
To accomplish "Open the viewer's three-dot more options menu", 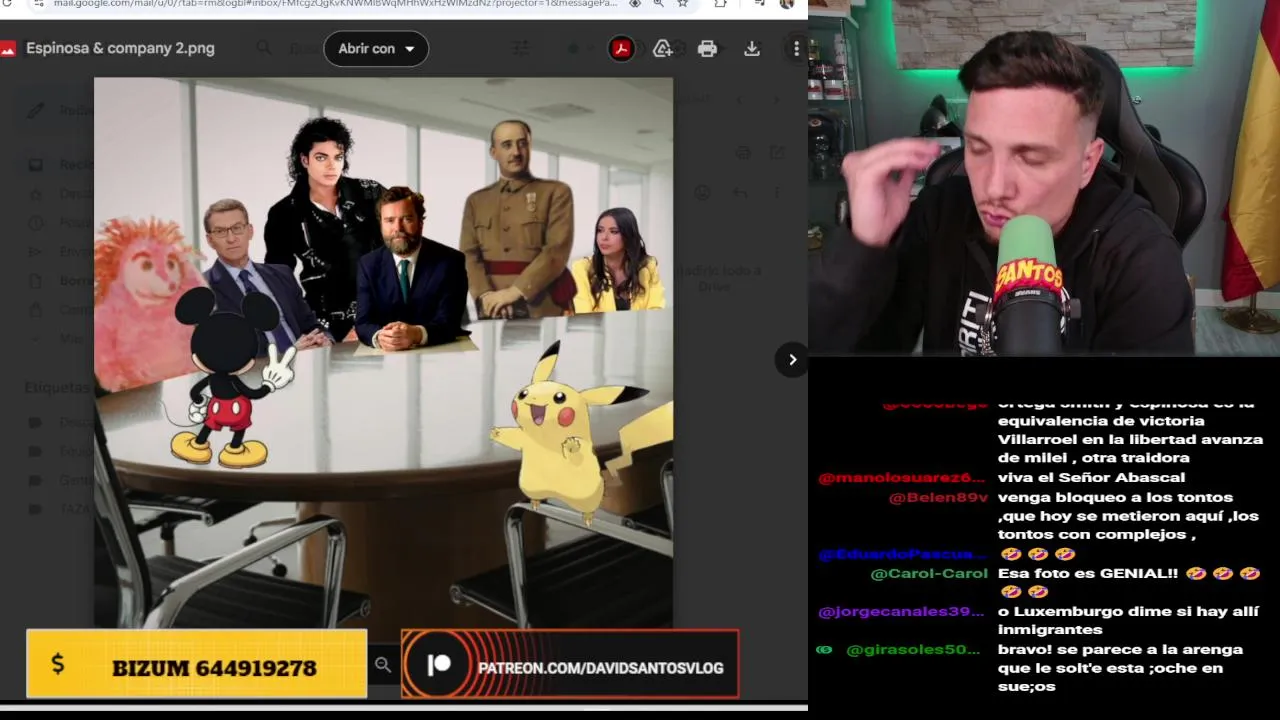I will (796, 48).
